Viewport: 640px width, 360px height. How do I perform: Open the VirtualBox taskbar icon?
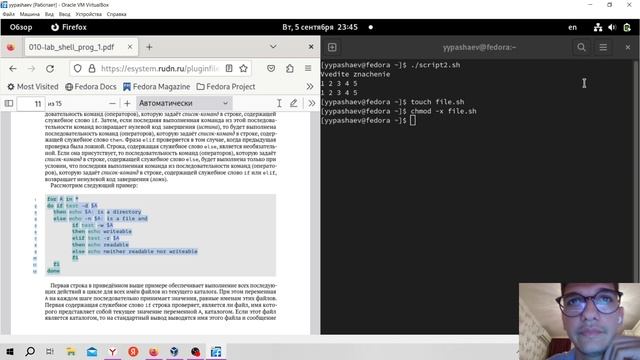coord(174,351)
